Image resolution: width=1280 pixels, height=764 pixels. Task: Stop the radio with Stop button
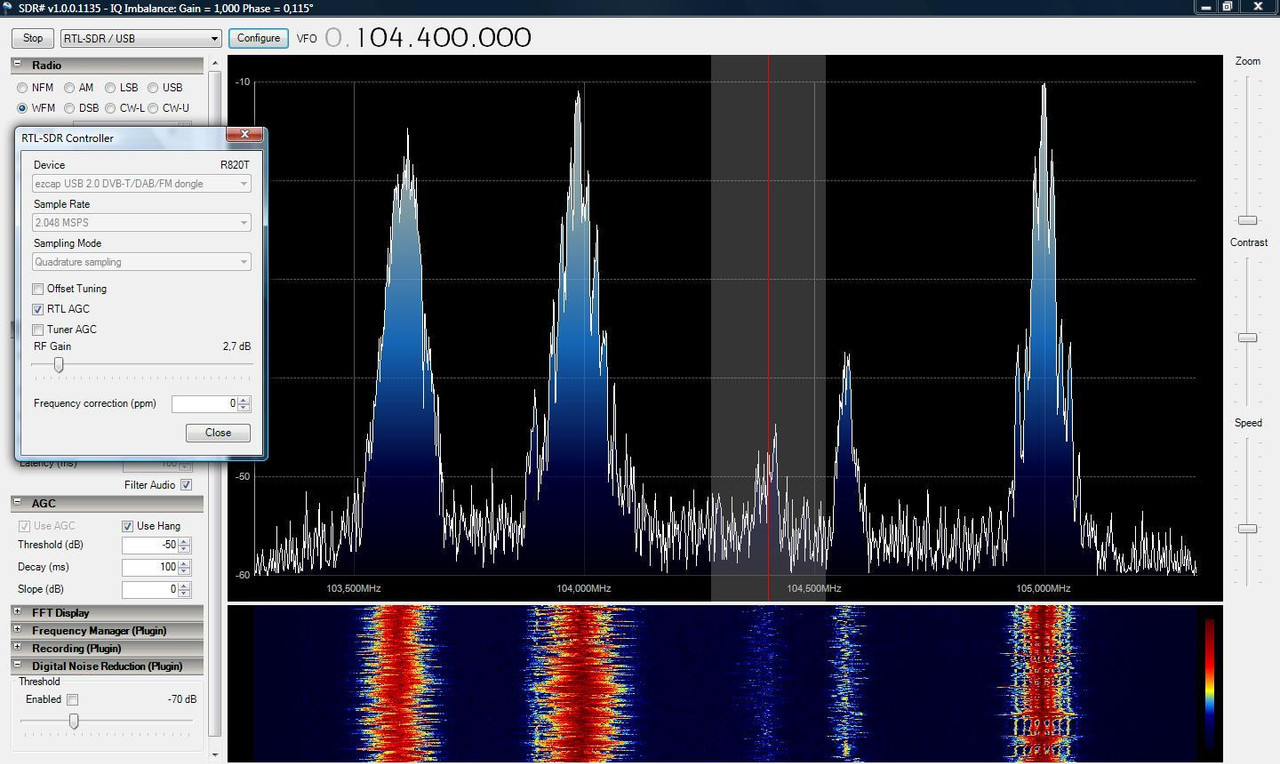tap(33, 38)
